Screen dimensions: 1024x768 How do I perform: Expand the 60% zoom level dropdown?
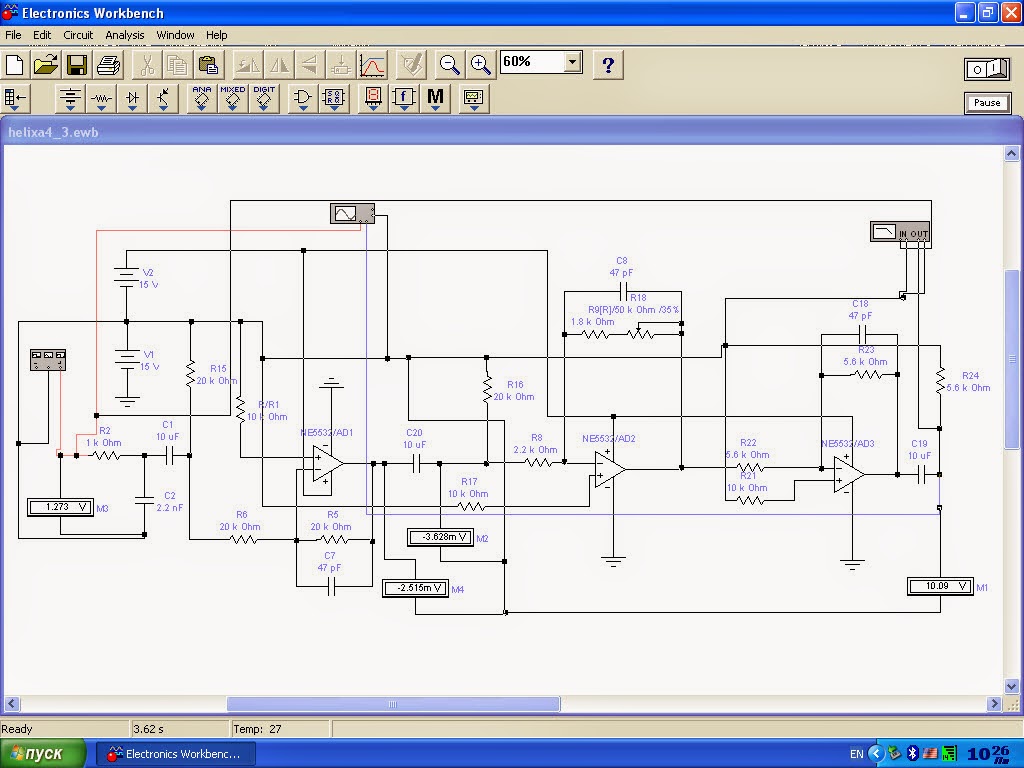pos(572,62)
